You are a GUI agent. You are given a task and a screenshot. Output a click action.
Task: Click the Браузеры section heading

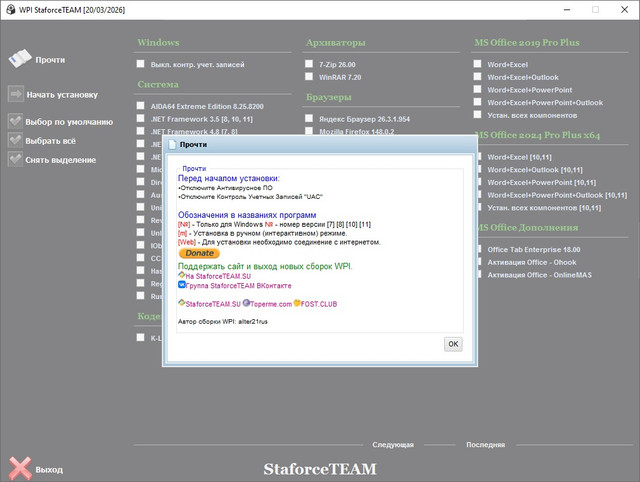click(329, 97)
